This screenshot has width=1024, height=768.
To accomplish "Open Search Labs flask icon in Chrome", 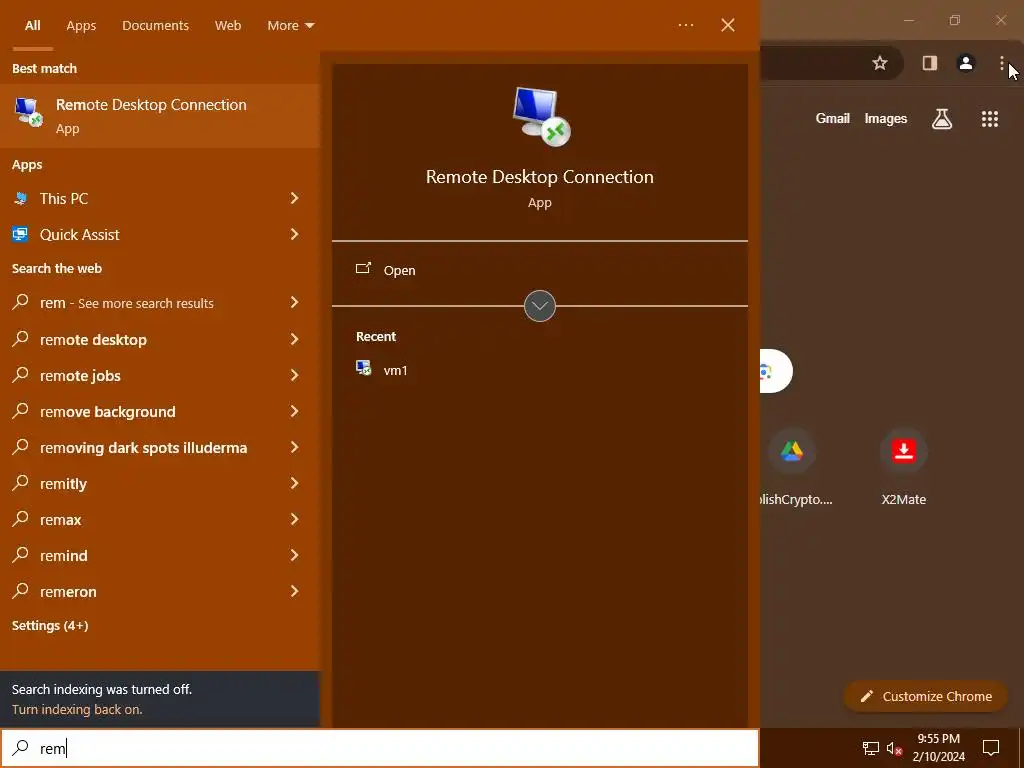I will tap(941, 119).
